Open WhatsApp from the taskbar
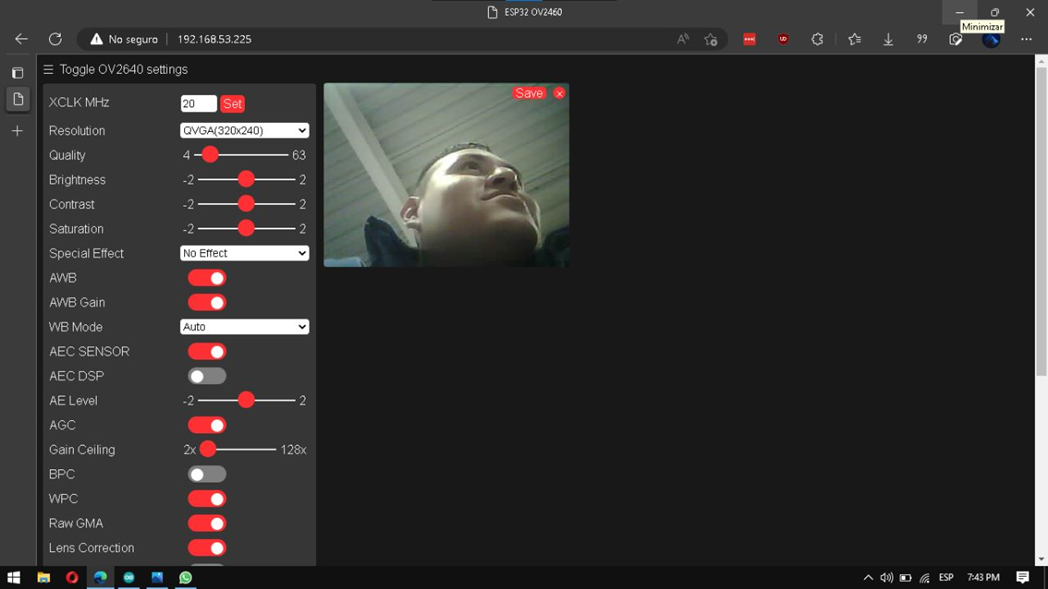Image resolution: width=1048 pixels, height=589 pixels. (186, 577)
